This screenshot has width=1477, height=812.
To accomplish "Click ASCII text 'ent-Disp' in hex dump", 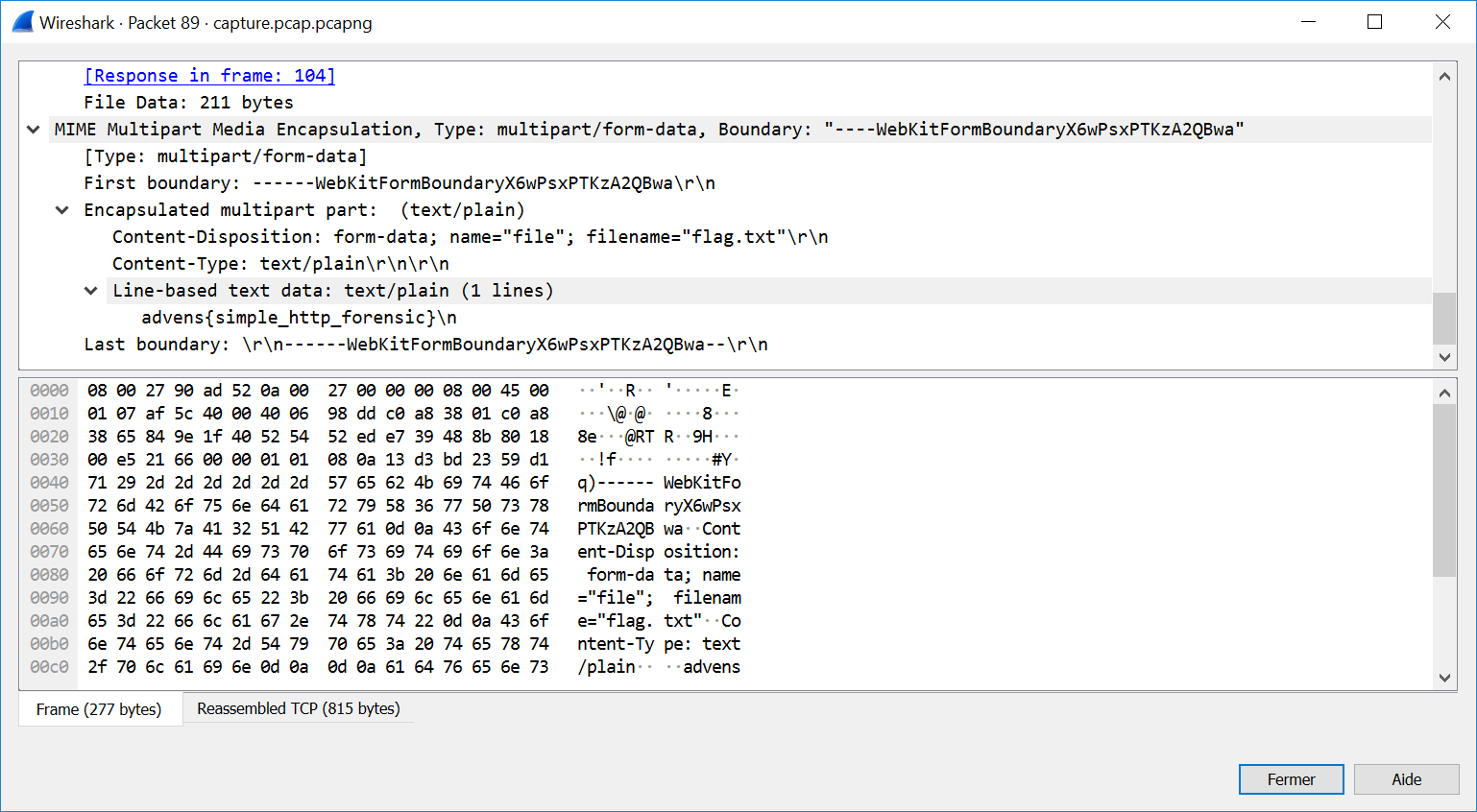I will click(x=616, y=552).
